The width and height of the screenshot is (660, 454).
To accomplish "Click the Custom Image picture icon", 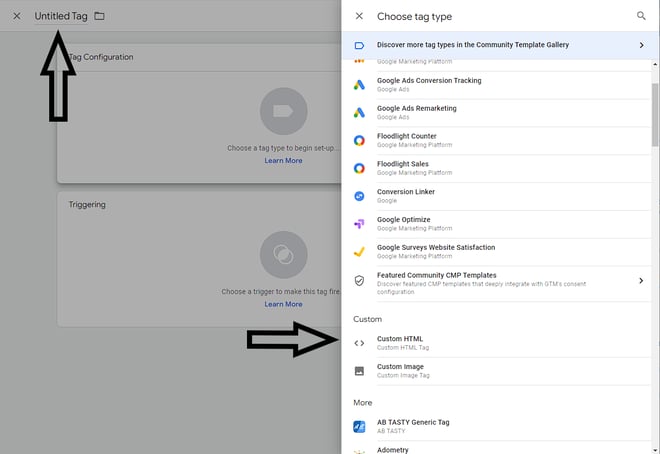I will point(359,371).
